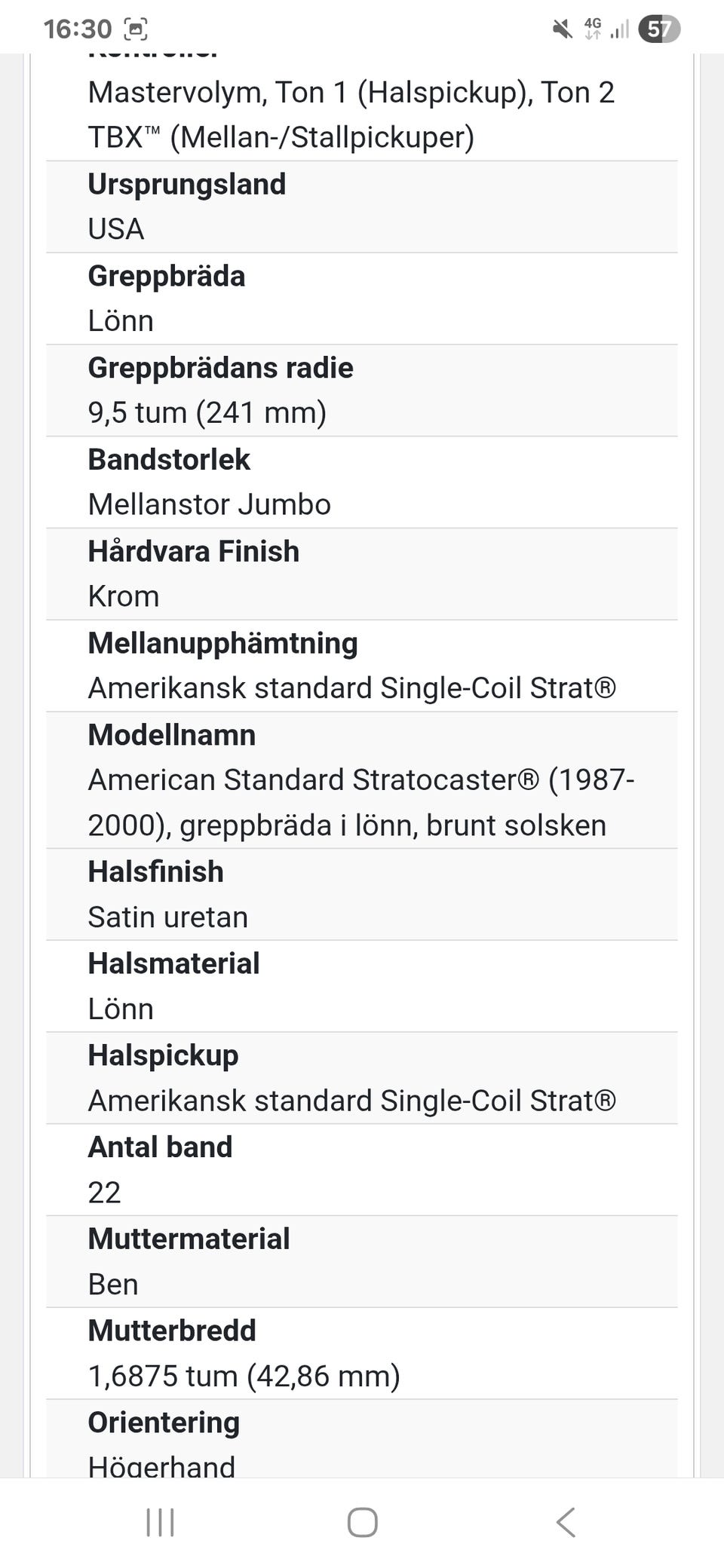Screen dimensions: 724x1568
Task: Open recent apps via three-line icon
Action: coord(160,1522)
